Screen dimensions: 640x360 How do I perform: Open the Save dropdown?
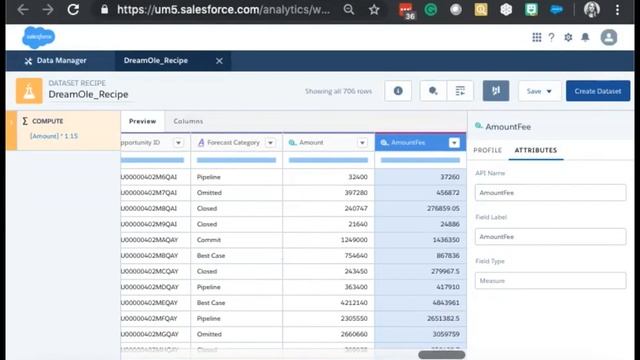point(539,91)
